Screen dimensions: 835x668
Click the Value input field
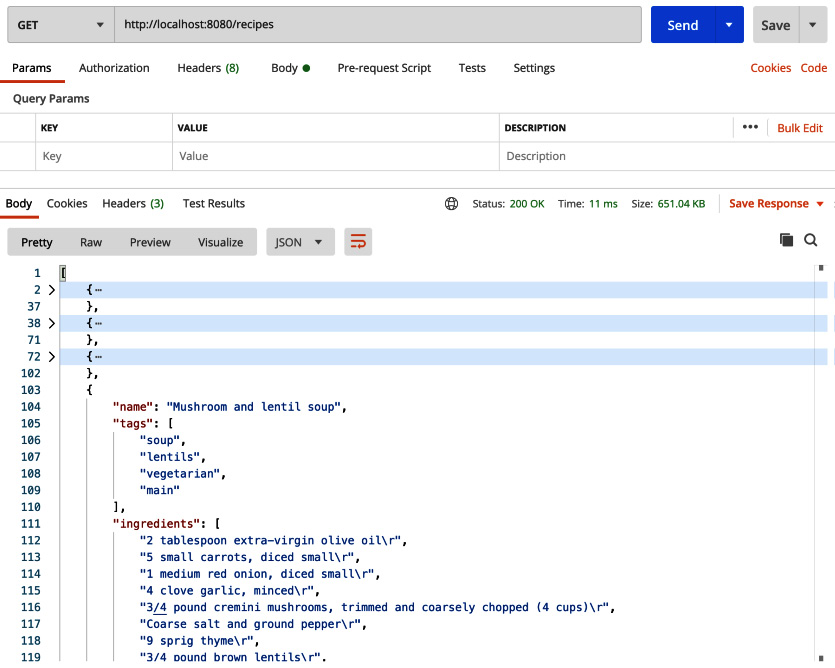[335, 156]
